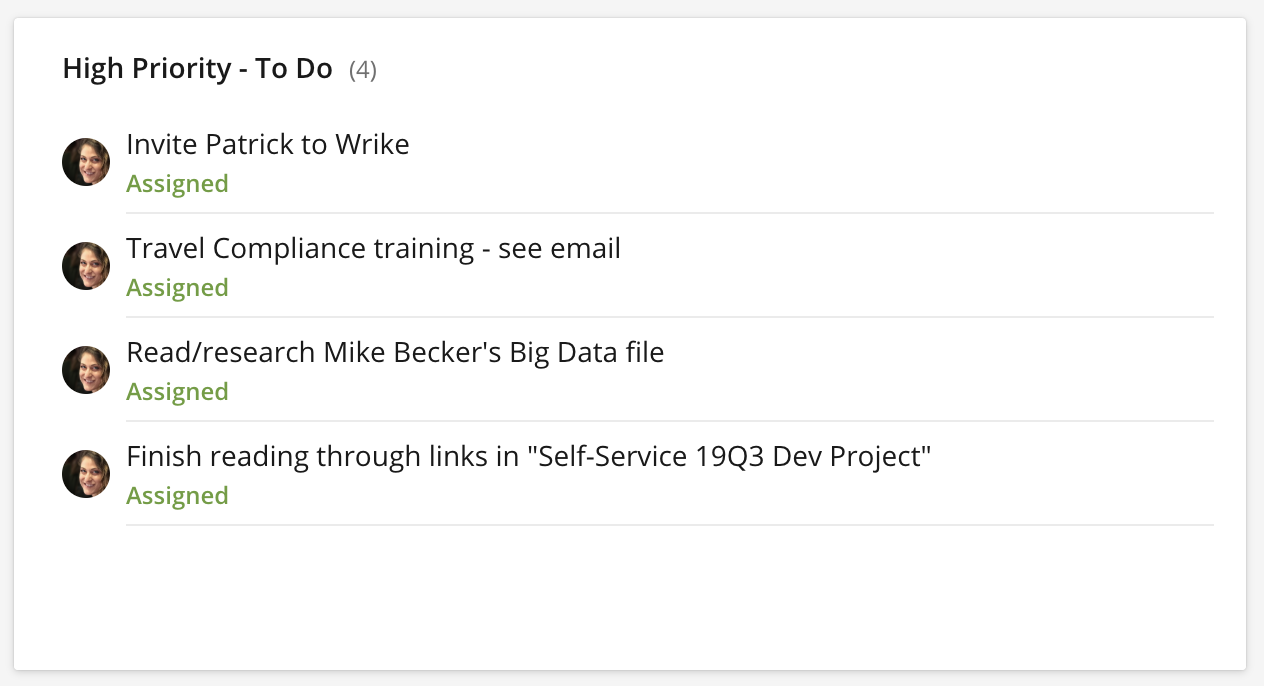Click Assigned status below Finish reading task
The width and height of the screenshot is (1264, 686).
177,496
